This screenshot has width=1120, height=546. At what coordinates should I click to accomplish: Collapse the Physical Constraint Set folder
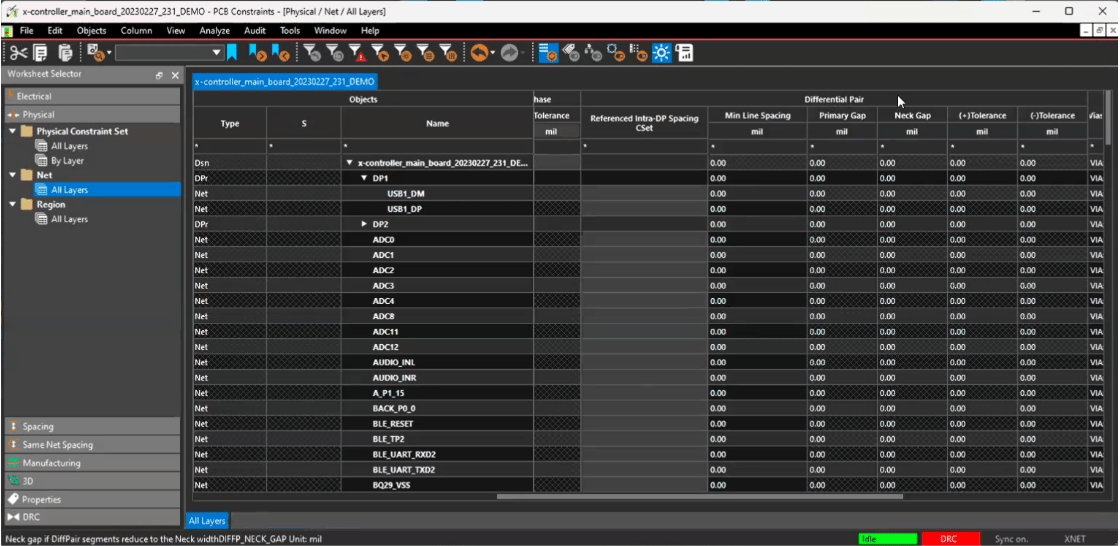(x=13, y=131)
